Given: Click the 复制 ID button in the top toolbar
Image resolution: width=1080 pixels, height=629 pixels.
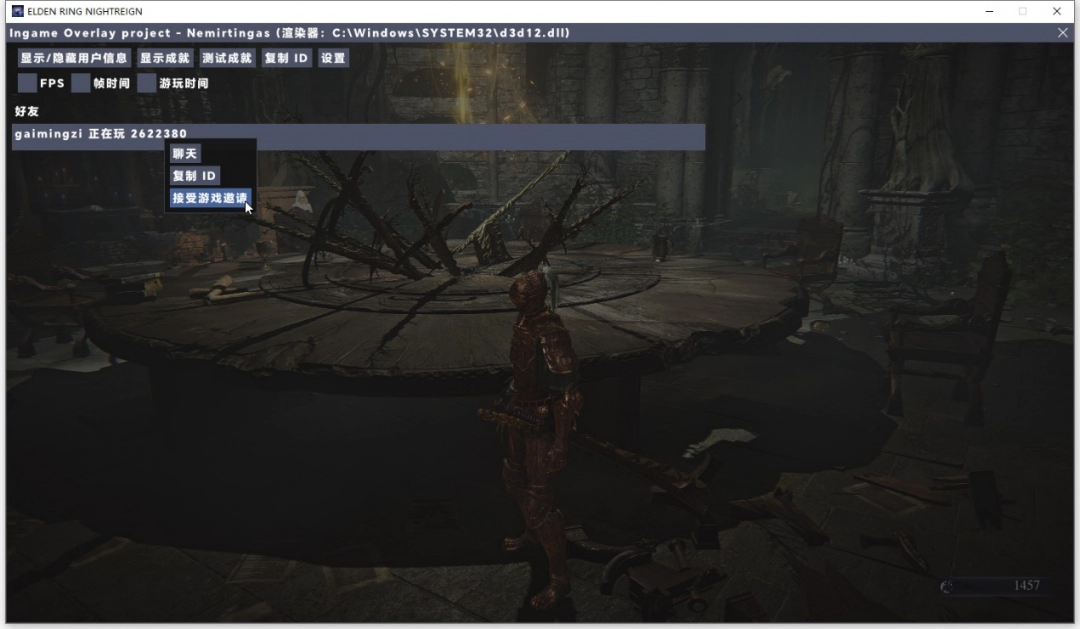Looking at the screenshot, I should tap(286, 58).
